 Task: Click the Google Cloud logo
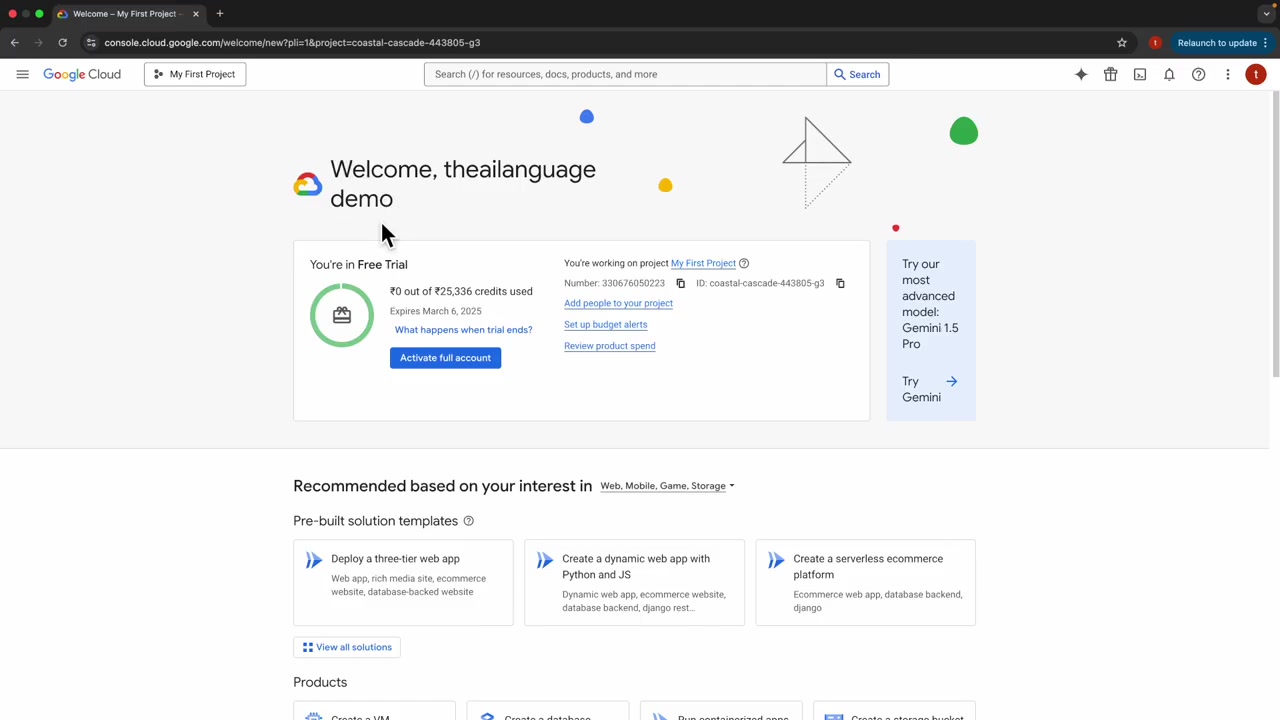coord(82,74)
